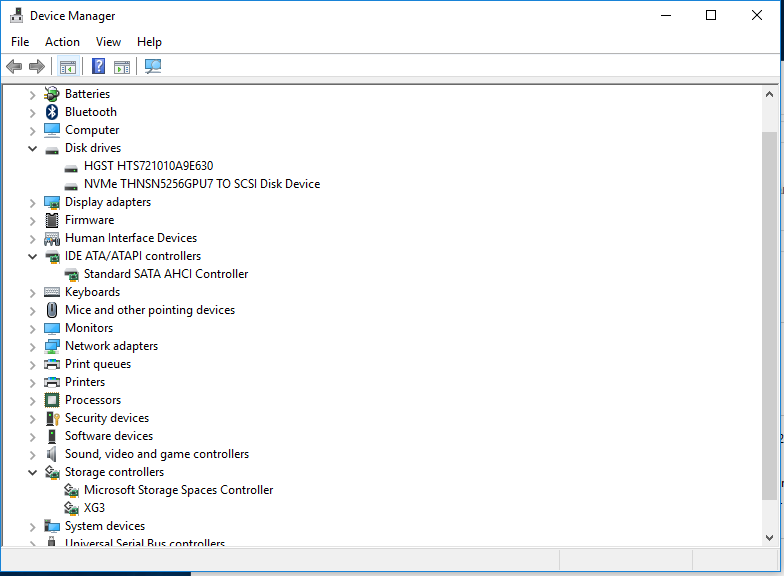Collapse the Disk drives node
Image resolution: width=784 pixels, height=576 pixels.
point(32,148)
